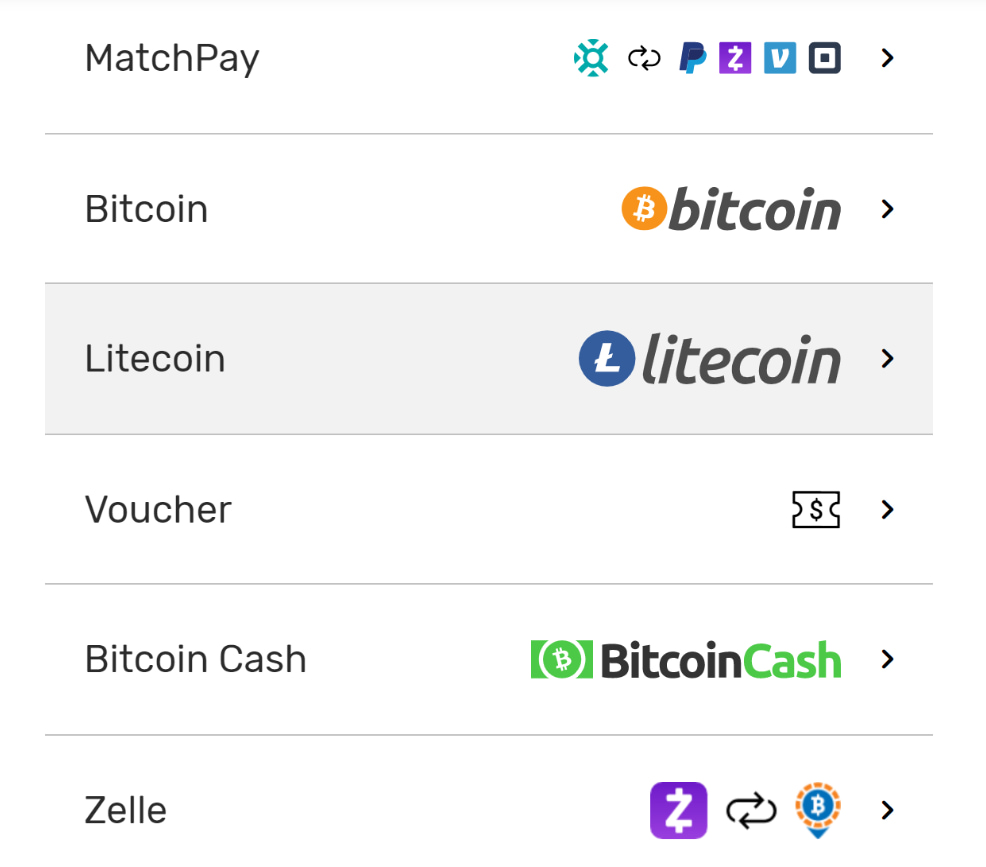
Task: Click the voucher dollar ticket icon
Action: (x=816, y=509)
